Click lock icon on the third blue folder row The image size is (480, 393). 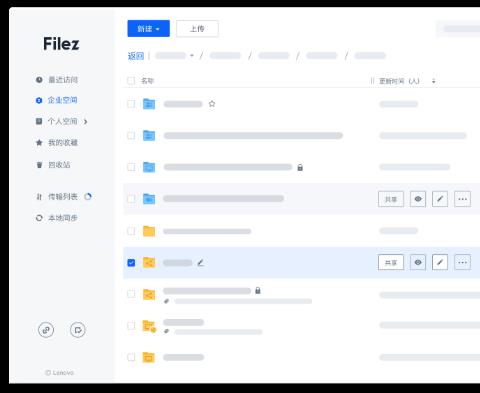coord(300,167)
